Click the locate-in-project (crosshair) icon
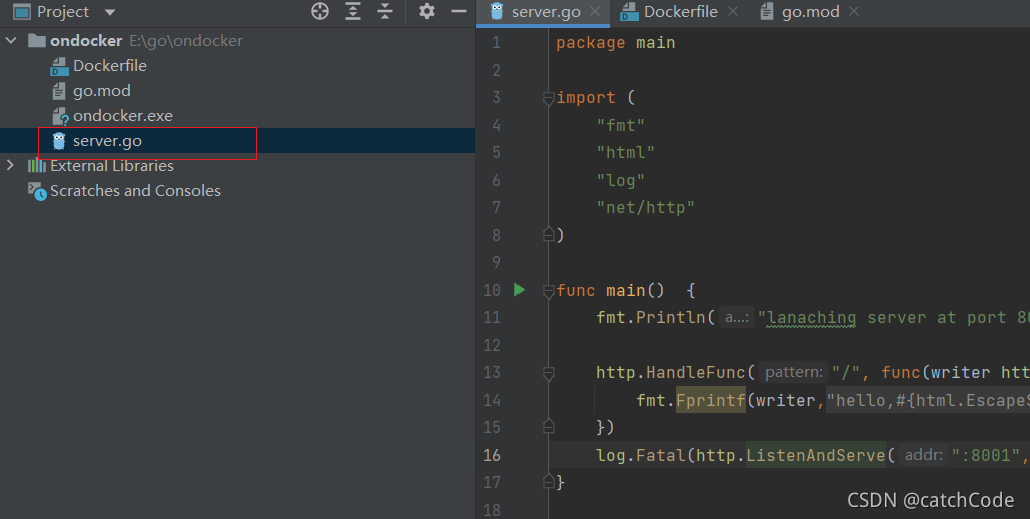 320,11
